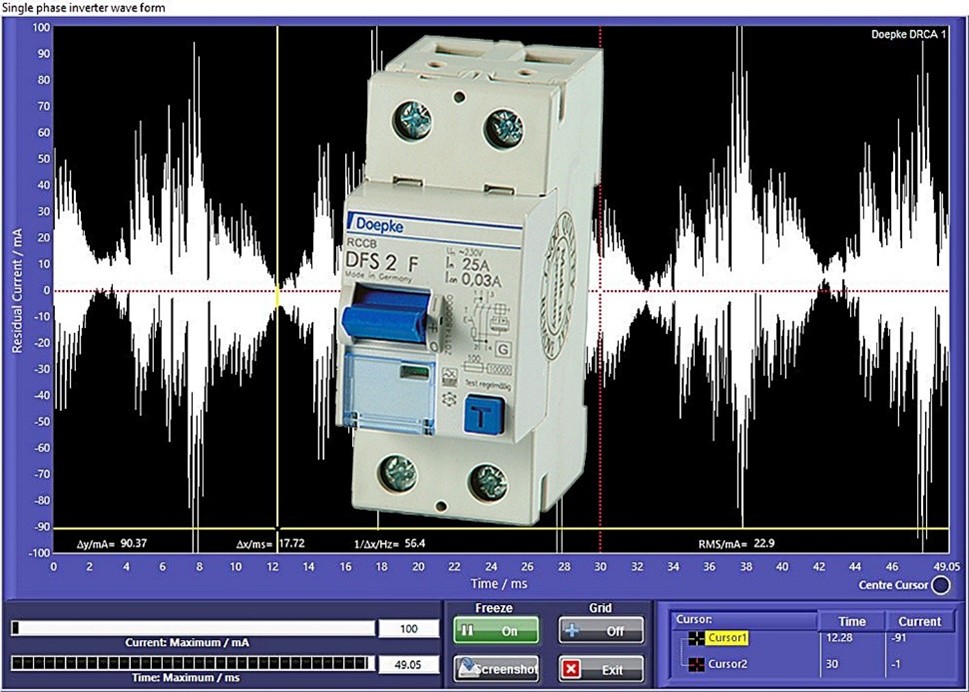Click the red X icon on Exit

(570, 668)
